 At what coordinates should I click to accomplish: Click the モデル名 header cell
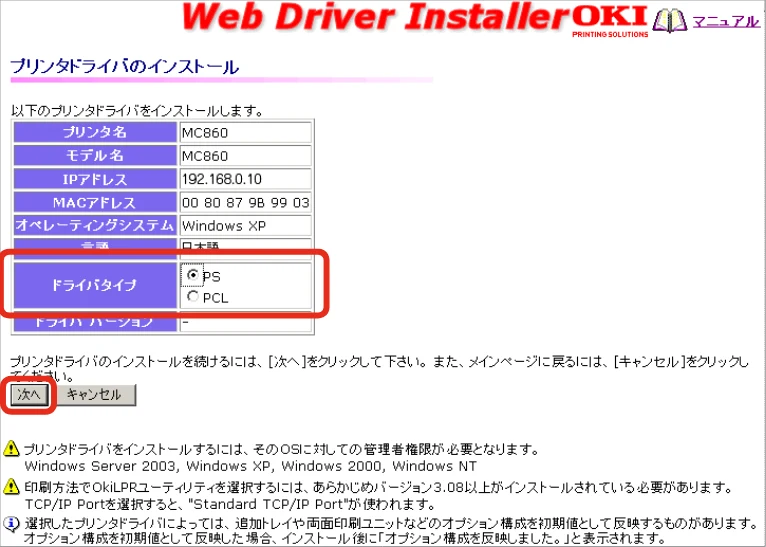click(95, 156)
